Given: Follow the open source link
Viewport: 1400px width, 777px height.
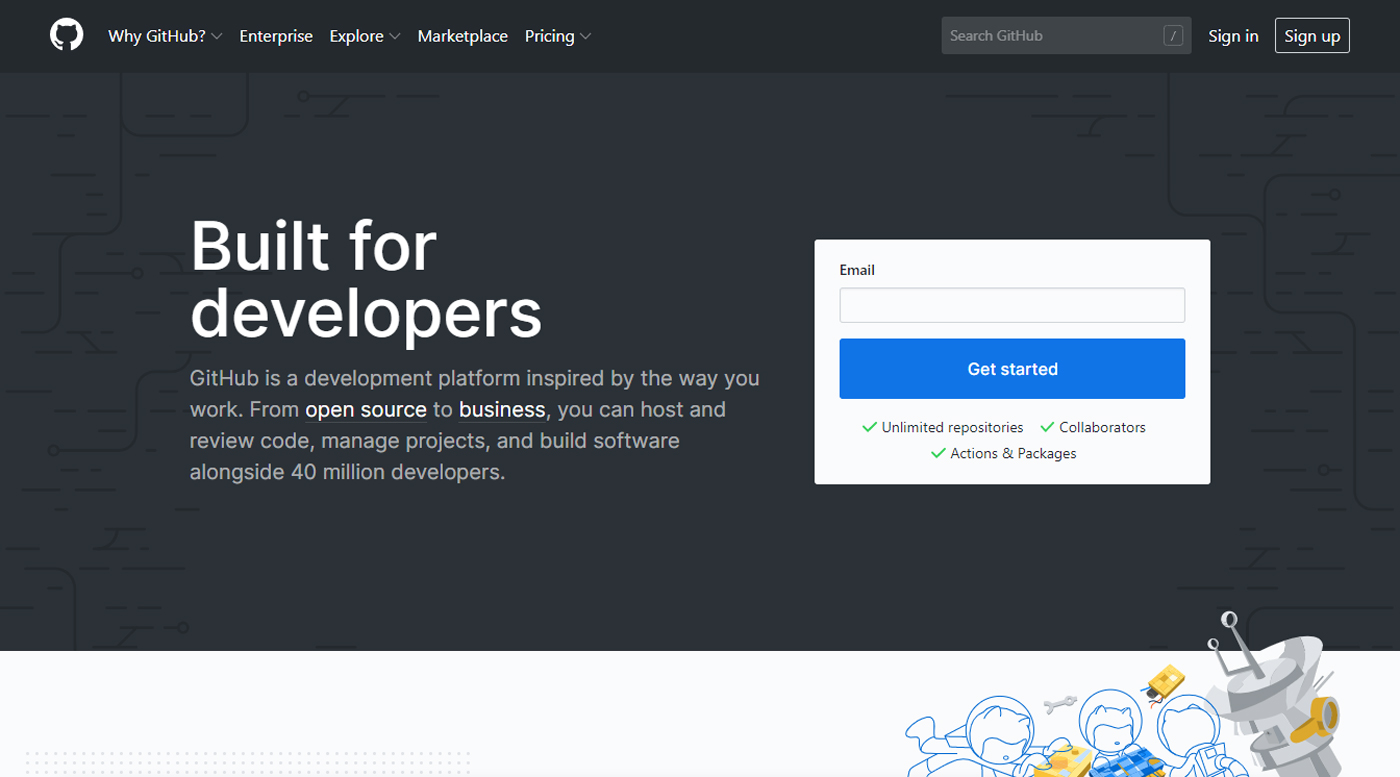Looking at the screenshot, I should pyautogui.click(x=366, y=410).
